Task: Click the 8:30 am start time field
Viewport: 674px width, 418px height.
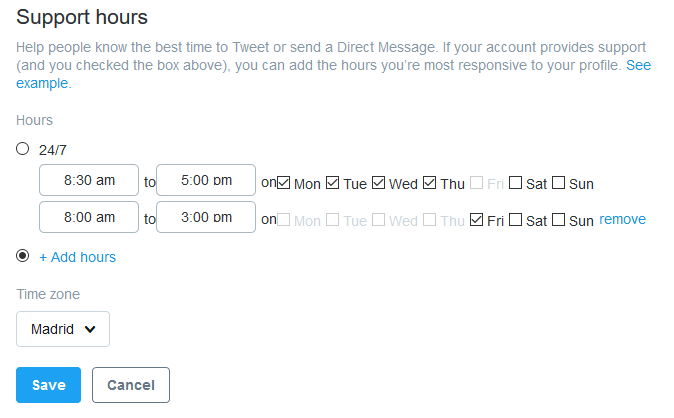Action: click(x=89, y=180)
